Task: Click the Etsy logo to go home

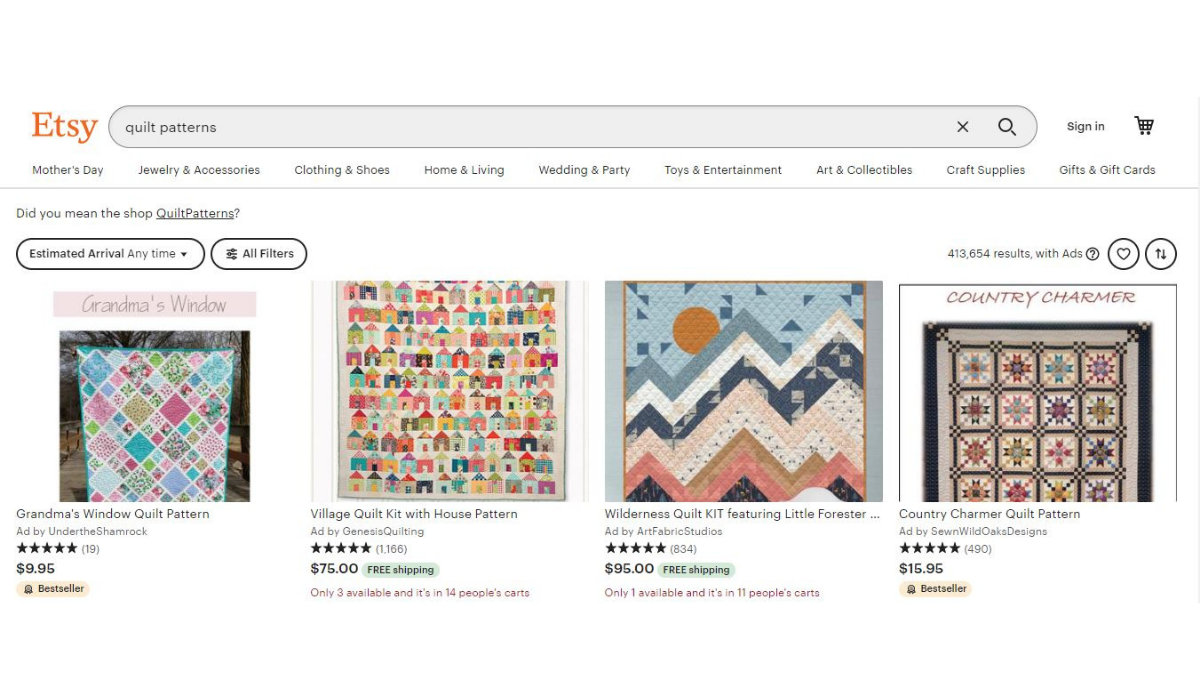Action: [x=64, y=126]
